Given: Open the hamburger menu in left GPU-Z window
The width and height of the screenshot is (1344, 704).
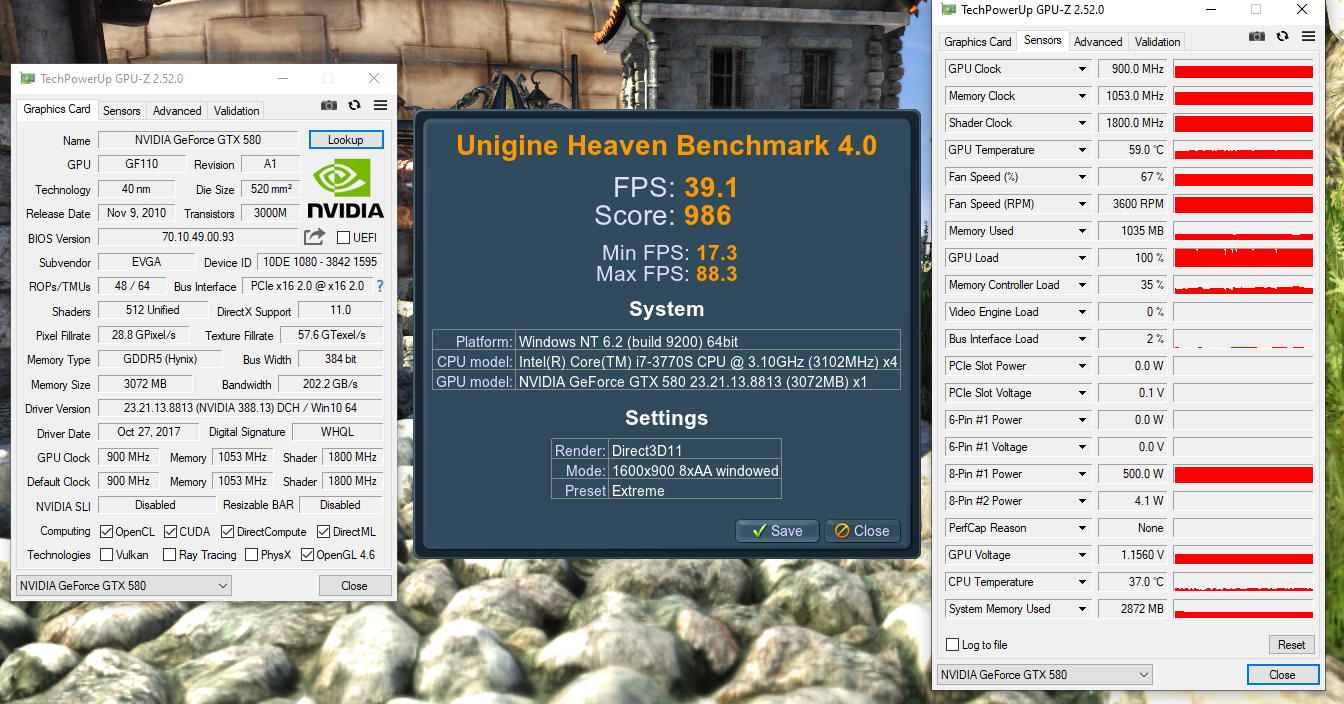Looking at the screenshot, I should (x=380, y=106).
